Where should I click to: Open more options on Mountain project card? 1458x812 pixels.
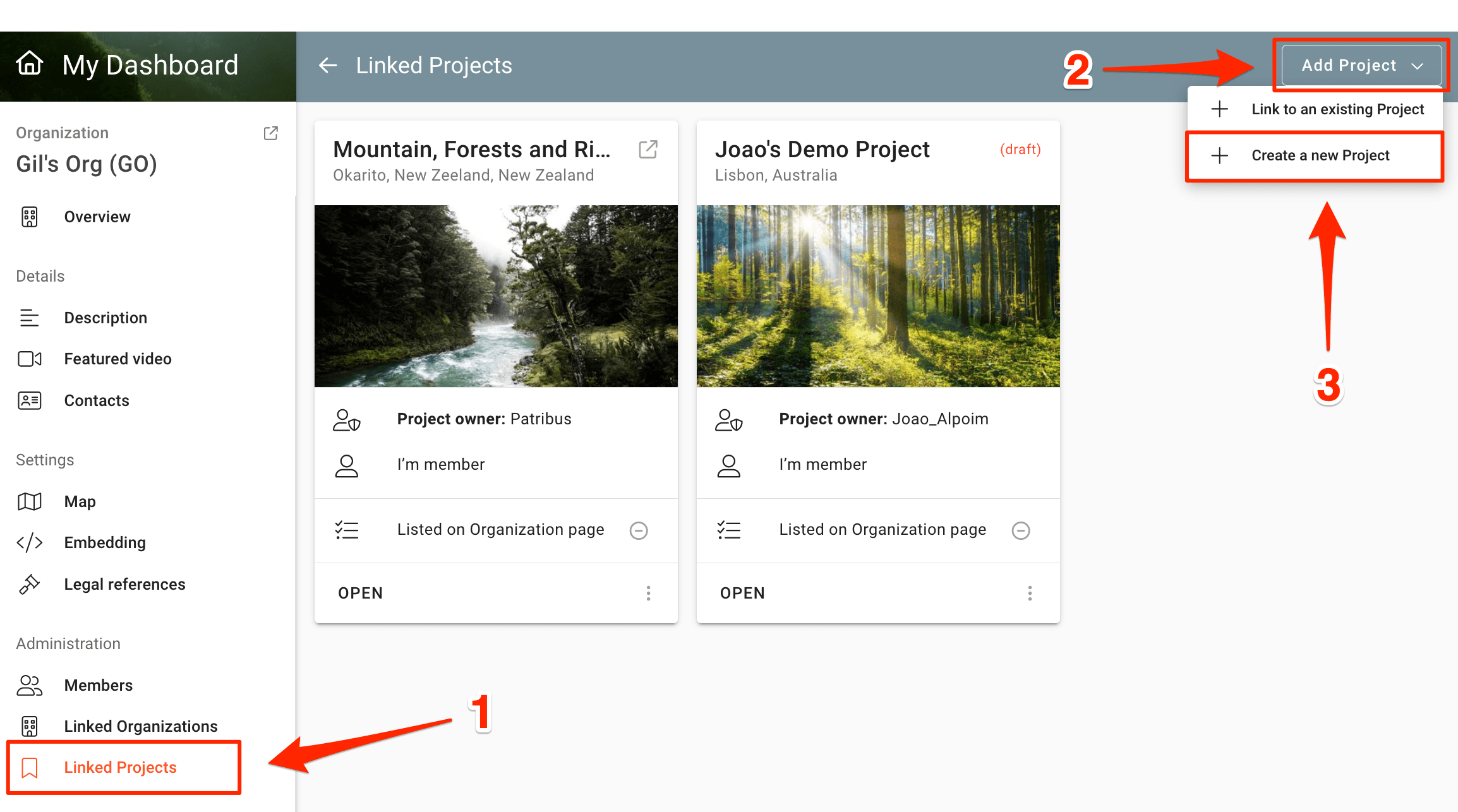click(x=648, y=593)
